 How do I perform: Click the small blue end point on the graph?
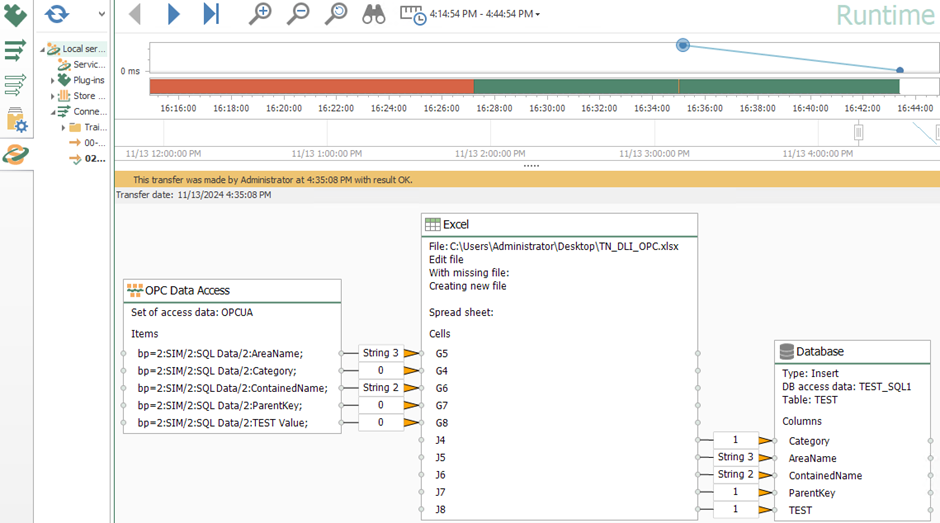(x=900, y=70)
